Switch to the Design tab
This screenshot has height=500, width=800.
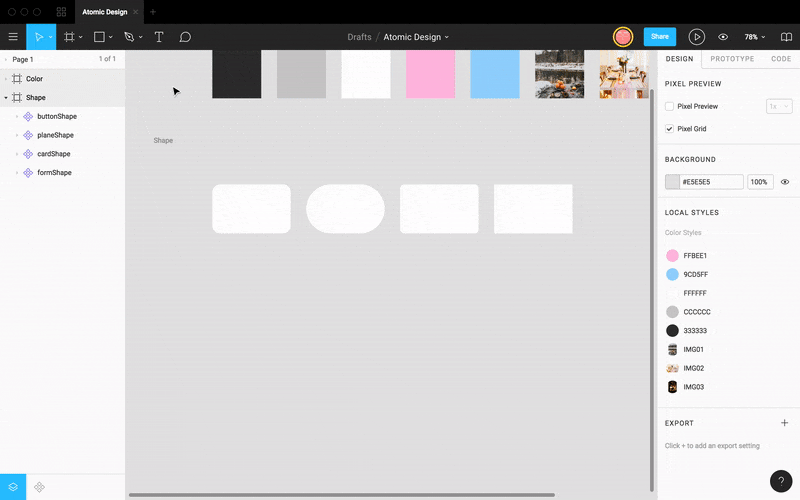679,59
